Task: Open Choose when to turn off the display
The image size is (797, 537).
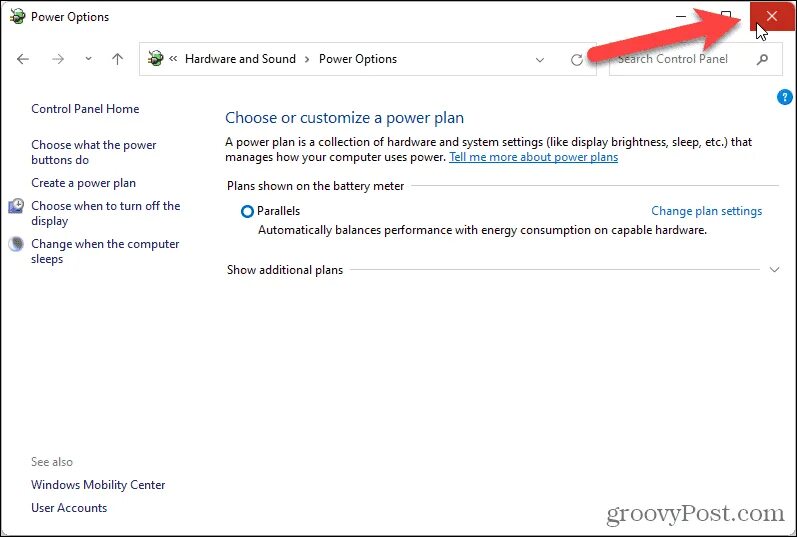Action: coord(106,213)
